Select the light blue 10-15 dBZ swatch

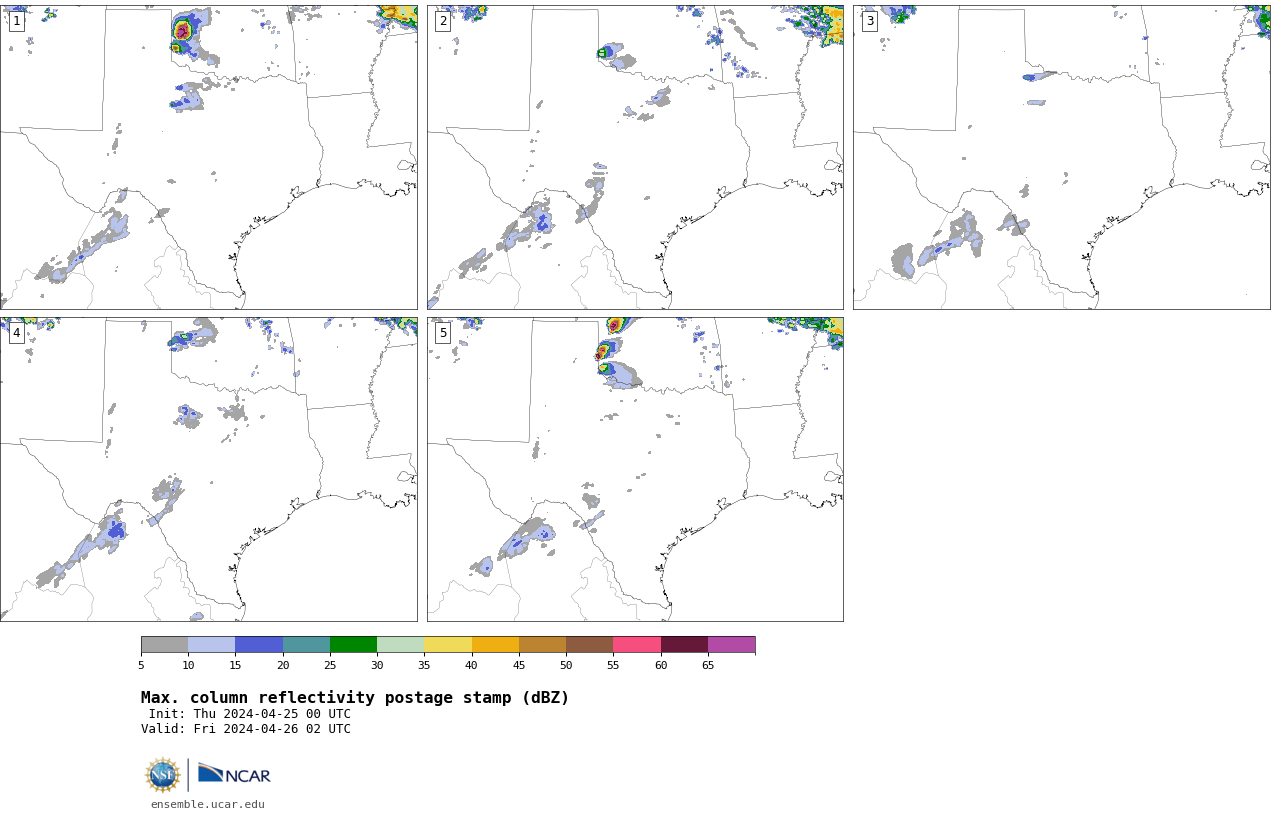212,644
